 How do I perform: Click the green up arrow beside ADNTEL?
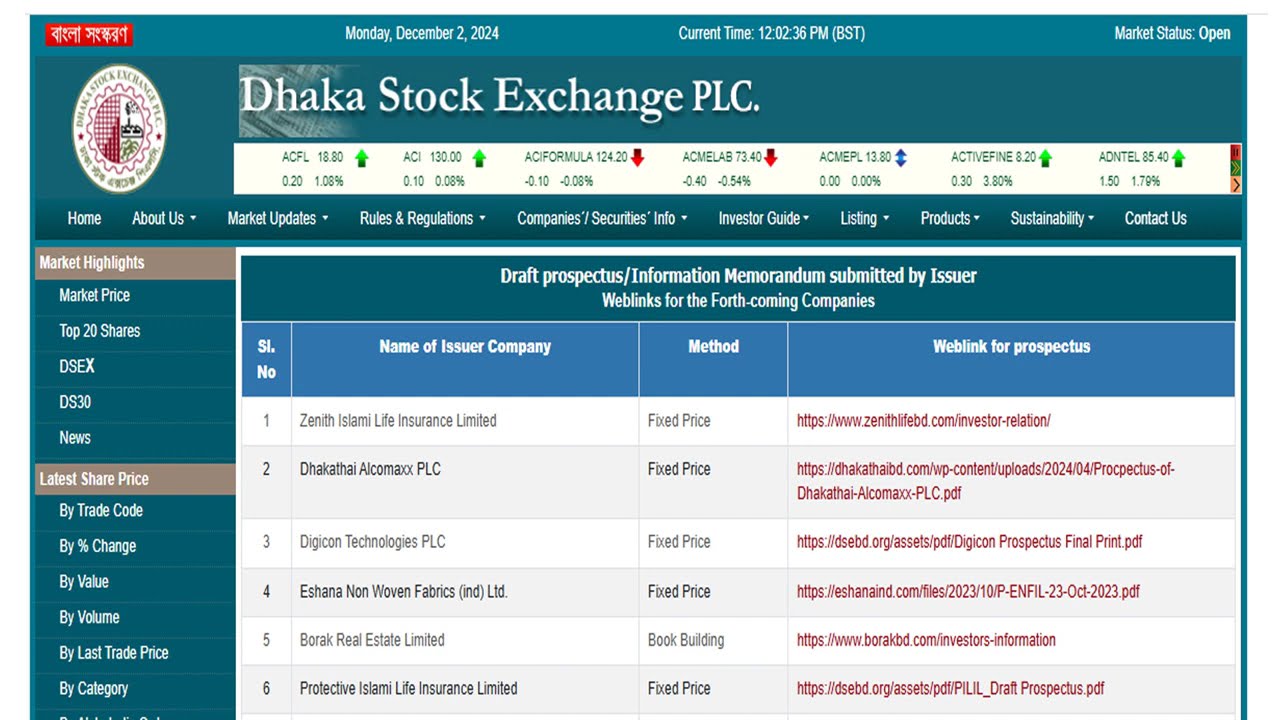(x=1178, y=157)
